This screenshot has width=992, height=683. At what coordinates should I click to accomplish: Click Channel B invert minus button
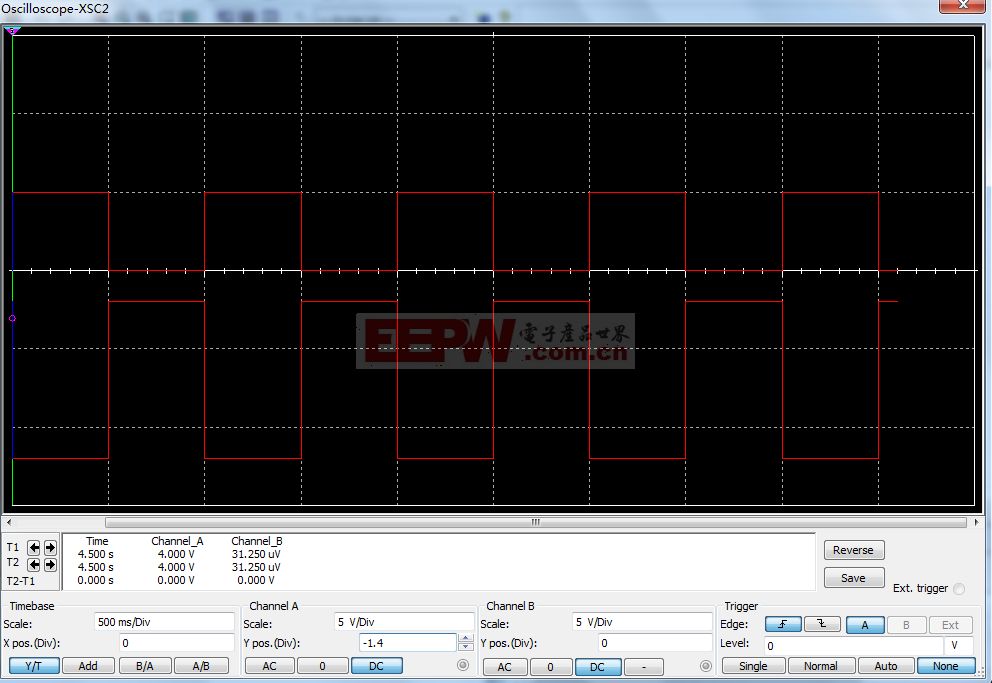pyautogui.click(x=644, y=667)
